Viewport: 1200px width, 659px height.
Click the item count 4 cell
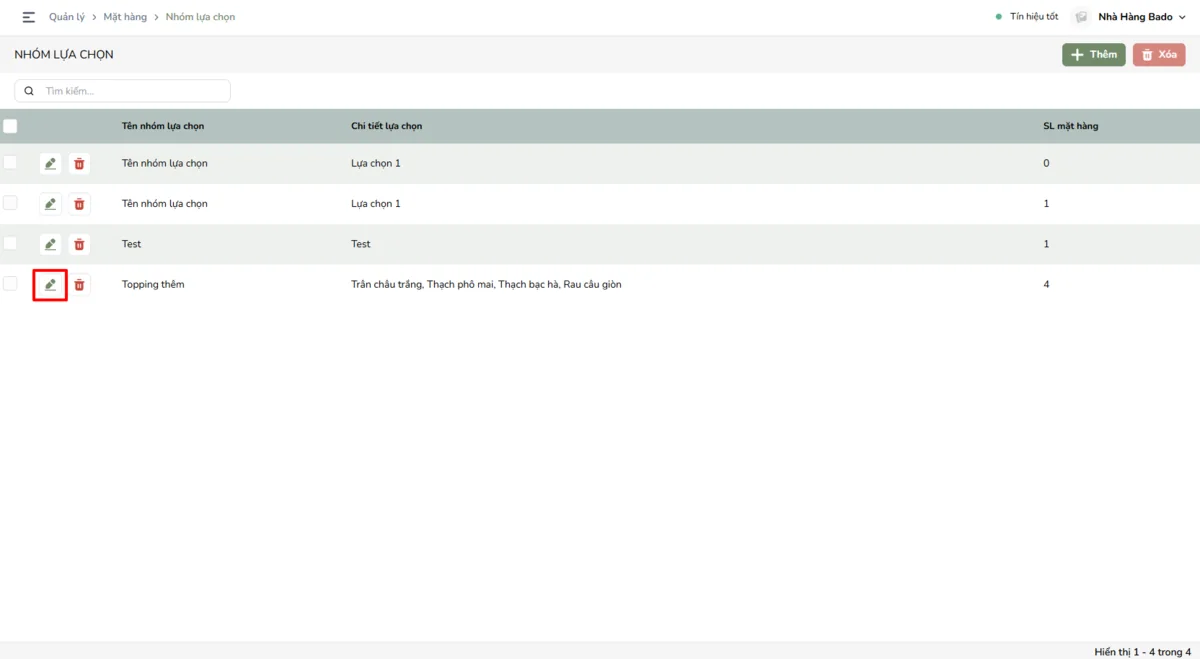1047,285
